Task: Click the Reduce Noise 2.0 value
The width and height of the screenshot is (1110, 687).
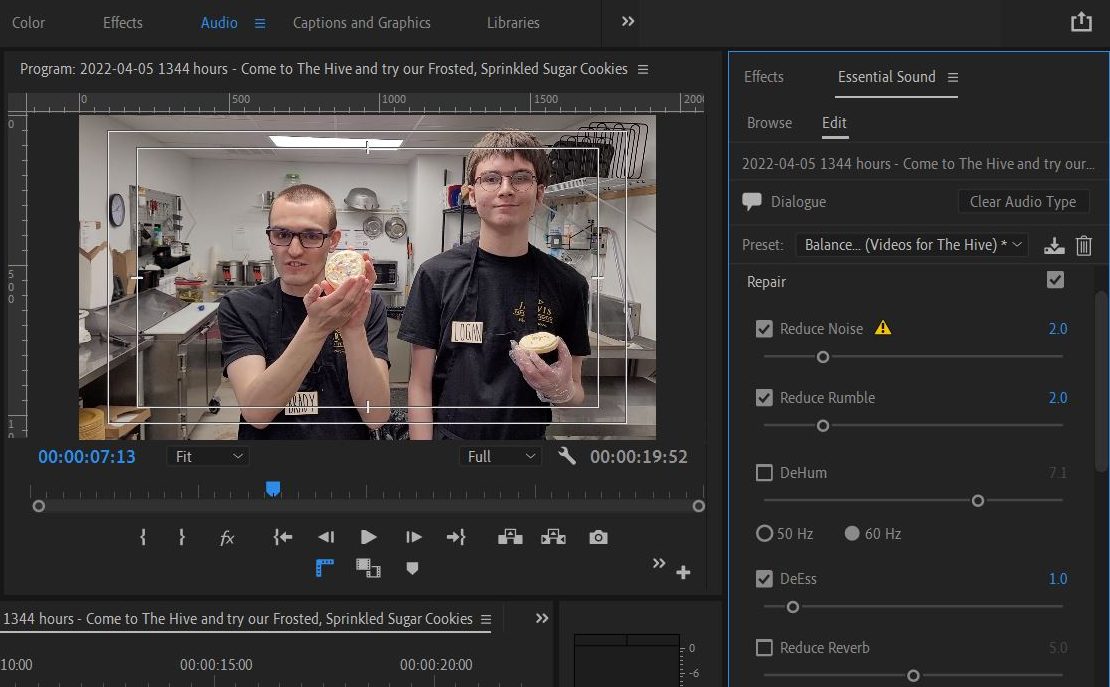Action: tap(1058, 329)
